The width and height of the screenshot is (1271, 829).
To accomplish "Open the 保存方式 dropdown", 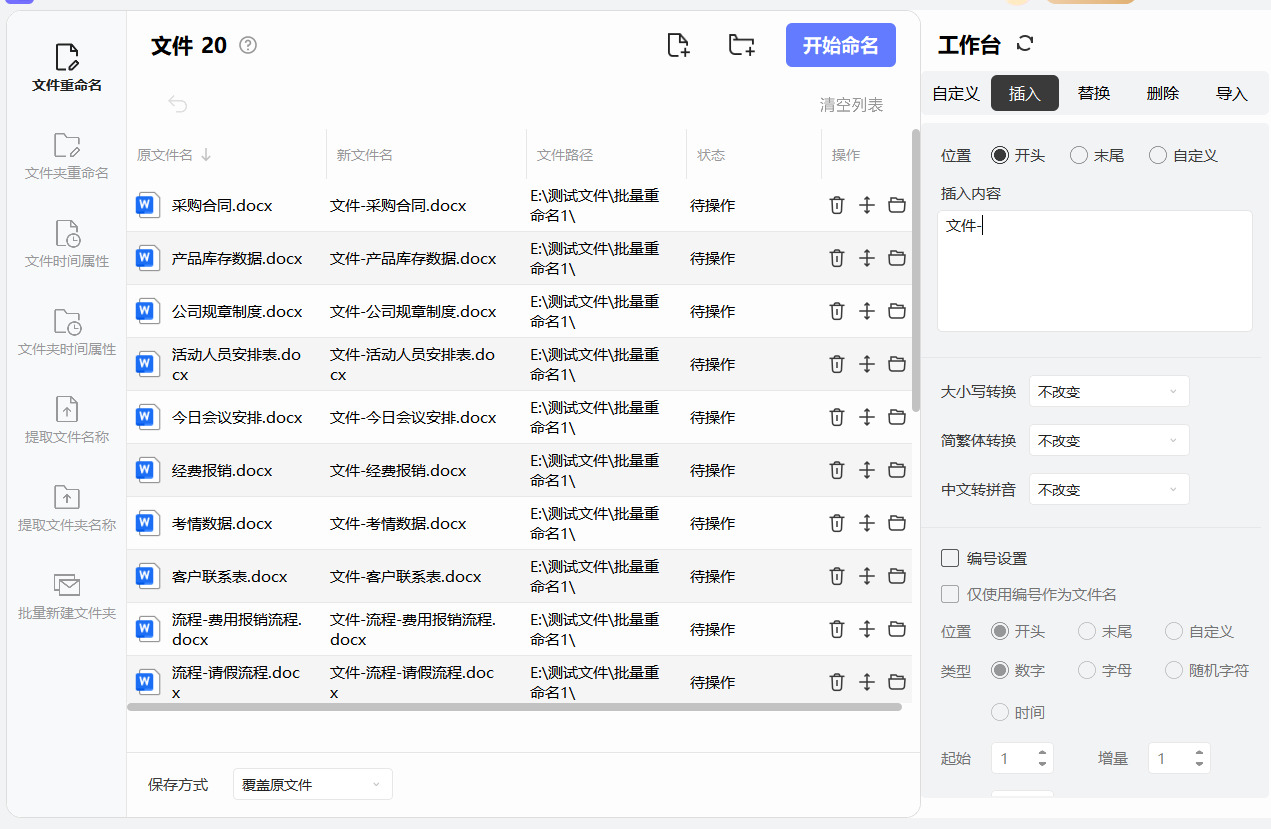I will click(312, 785).
